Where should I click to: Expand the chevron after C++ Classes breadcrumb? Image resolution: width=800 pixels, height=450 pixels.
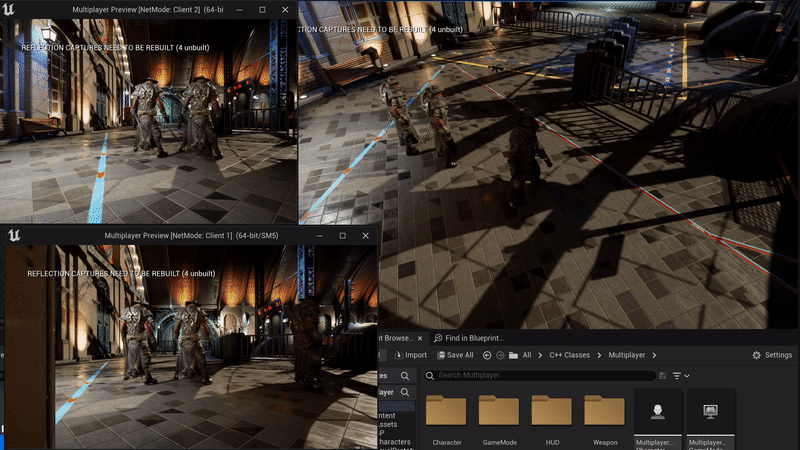(599, 355)
